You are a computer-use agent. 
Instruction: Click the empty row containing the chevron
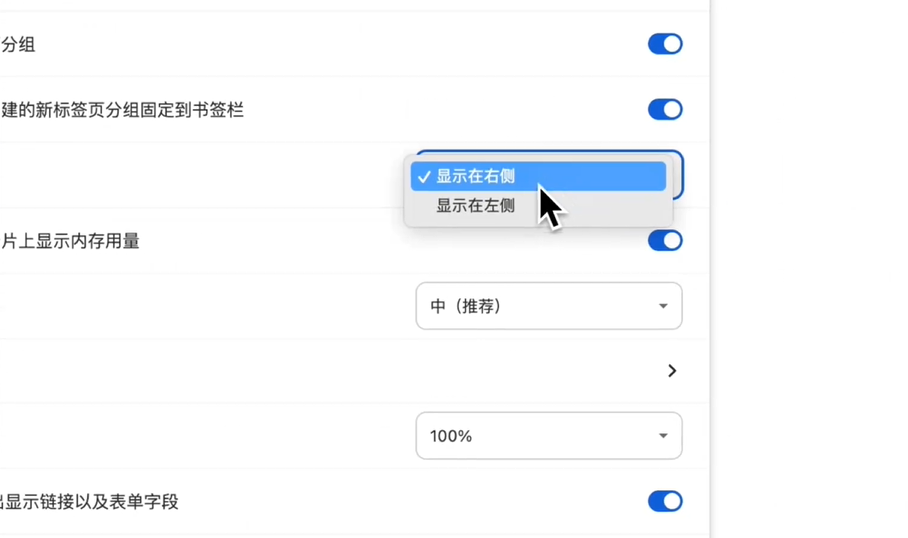(x=354, y=371)
